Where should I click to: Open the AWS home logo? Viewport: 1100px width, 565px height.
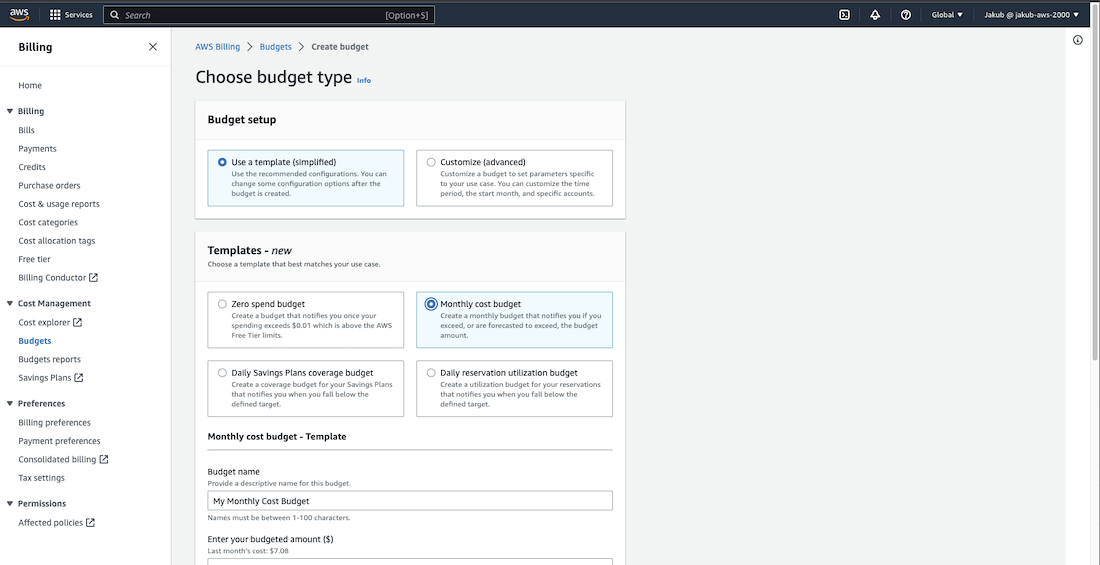point(19,14)
